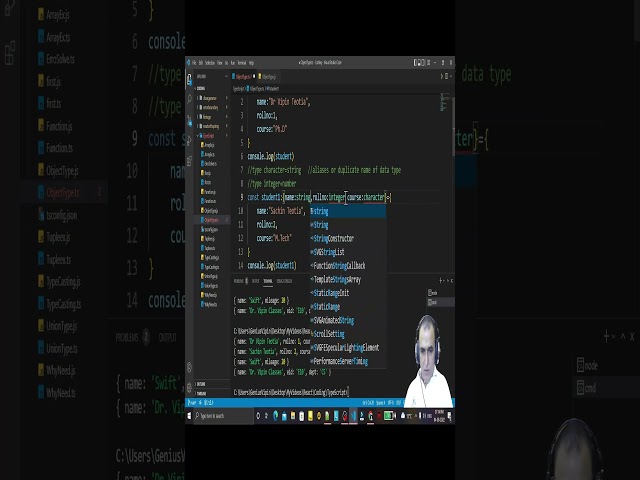Open the Manage gear in activity bar
The image size is (640, 480).
click(x=189, y=387)
